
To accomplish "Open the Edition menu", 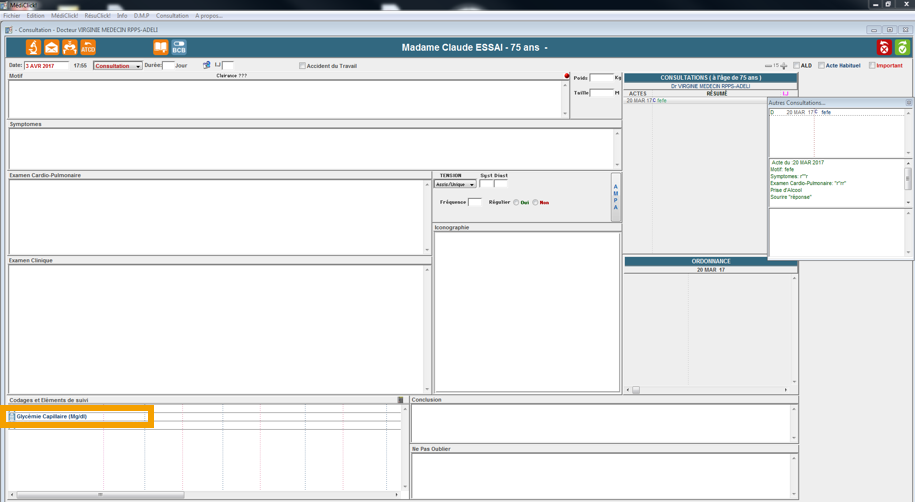I will [x=35, y=16].
